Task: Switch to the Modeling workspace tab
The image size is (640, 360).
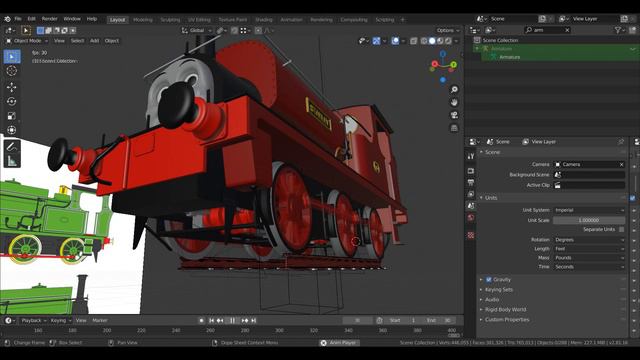Action: click(x=143, y=20)
